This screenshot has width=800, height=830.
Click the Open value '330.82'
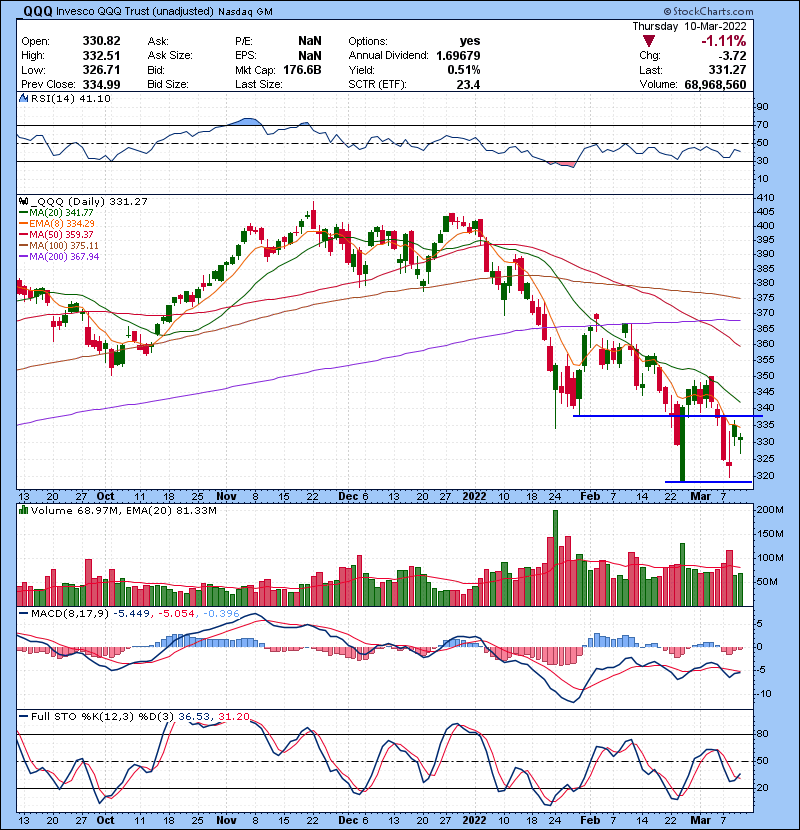101,41
